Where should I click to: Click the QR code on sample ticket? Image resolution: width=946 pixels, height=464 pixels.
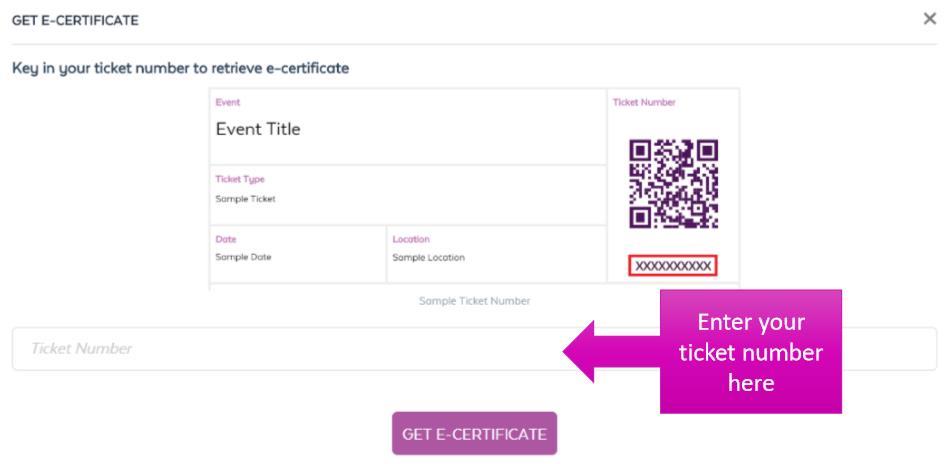(673, 184)
